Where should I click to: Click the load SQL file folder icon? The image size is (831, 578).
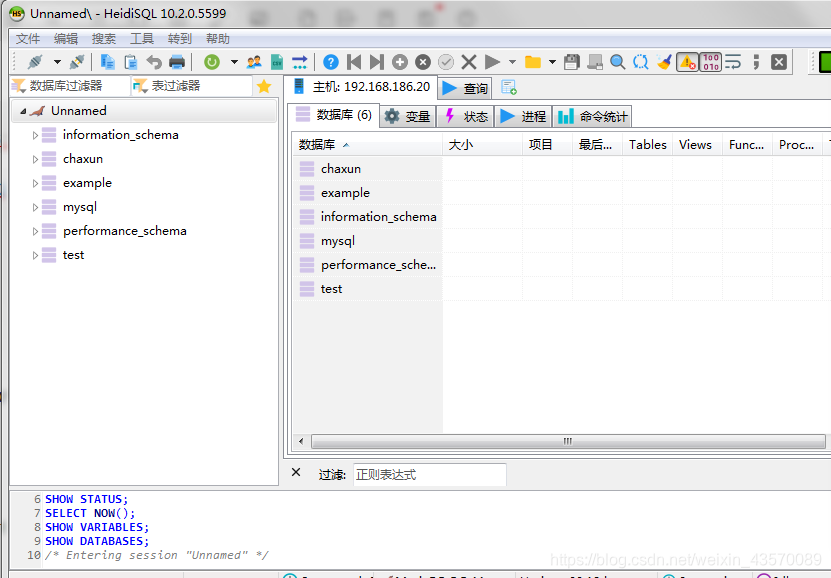(533, 62)
